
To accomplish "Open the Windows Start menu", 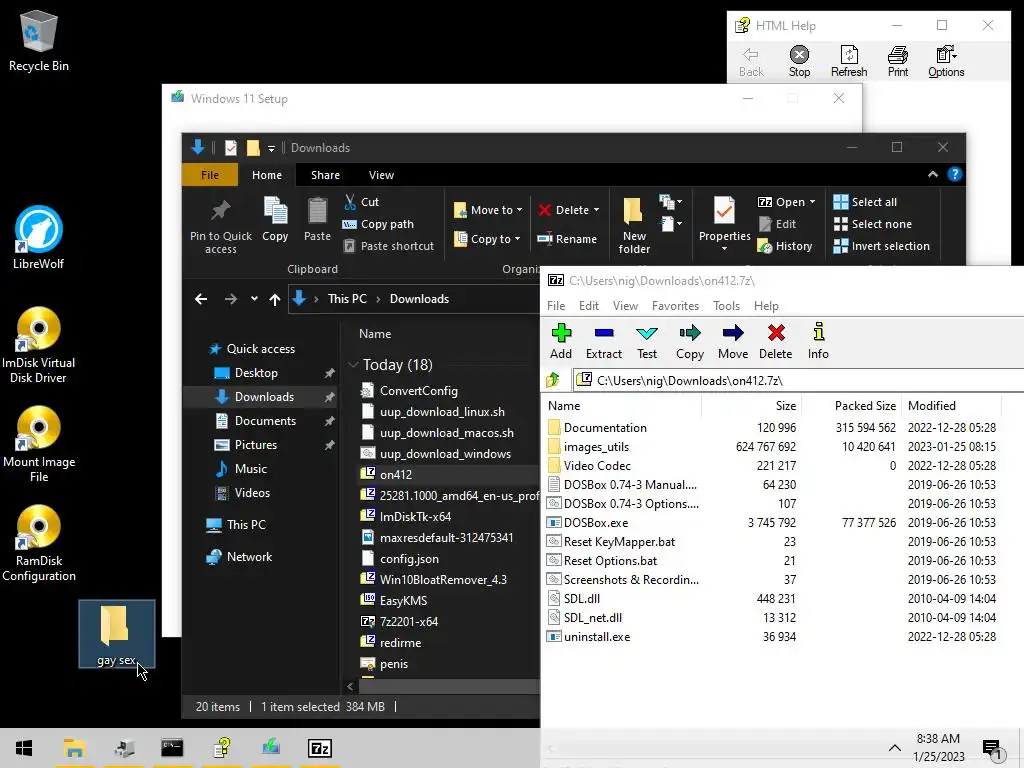I will (x=24, y=748).
